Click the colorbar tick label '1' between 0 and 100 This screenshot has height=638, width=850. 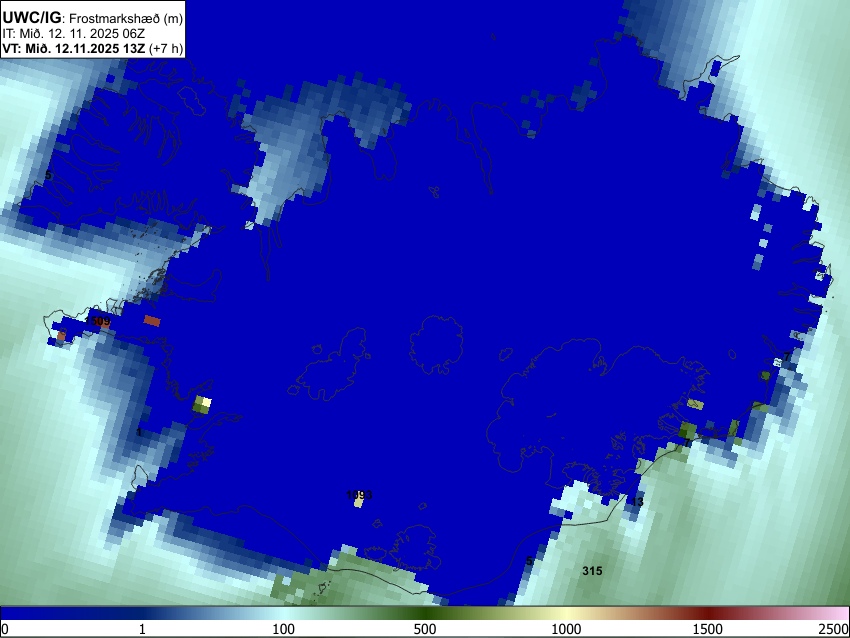142,629
